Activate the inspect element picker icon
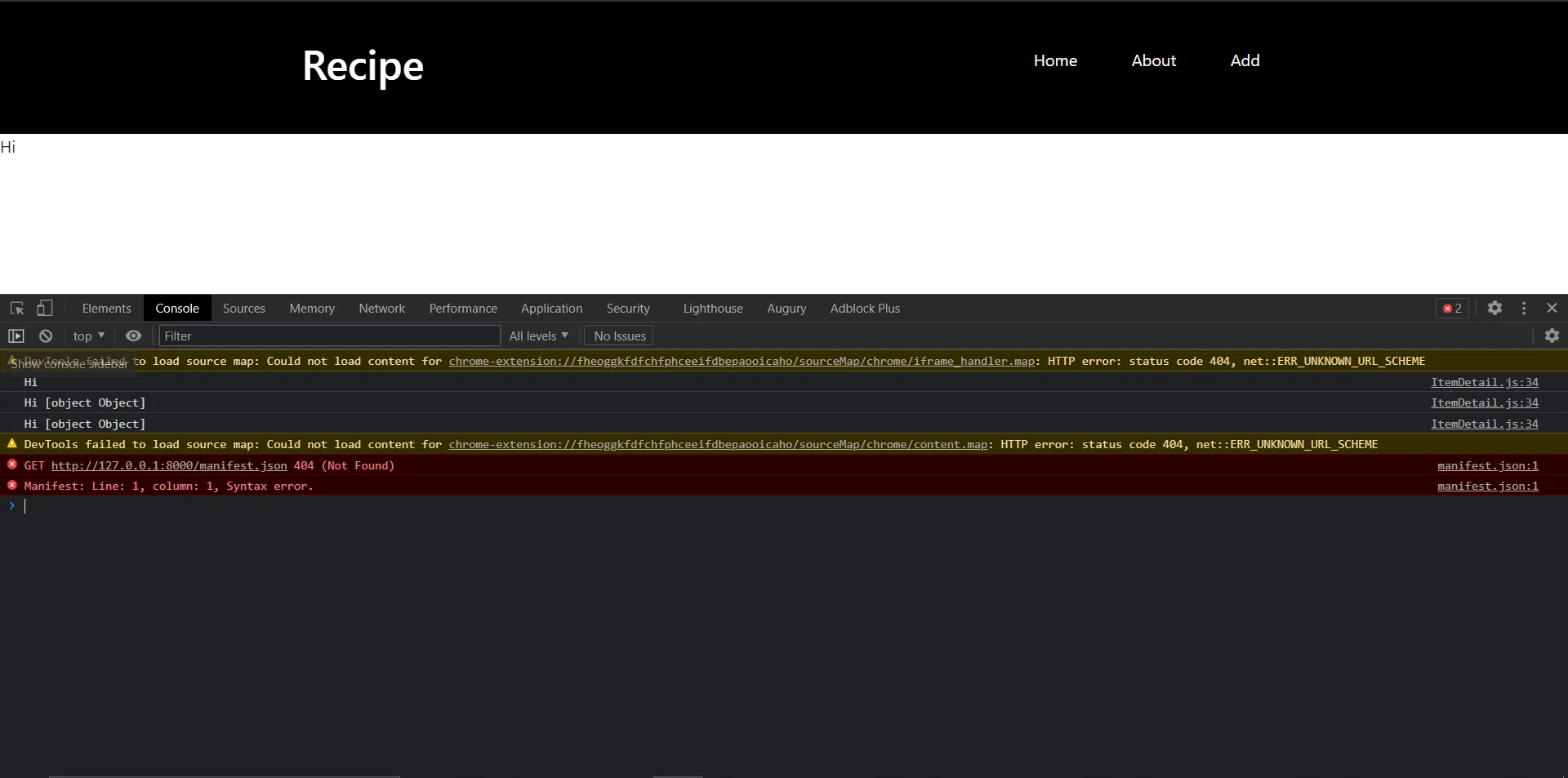Image resolution: width=1568 pixels, height=778 pixels. click(x=17, y=309)
